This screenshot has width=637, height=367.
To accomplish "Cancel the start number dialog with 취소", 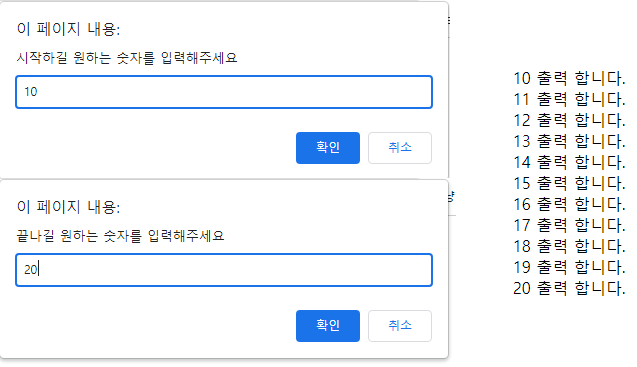I will click(400, 148).
